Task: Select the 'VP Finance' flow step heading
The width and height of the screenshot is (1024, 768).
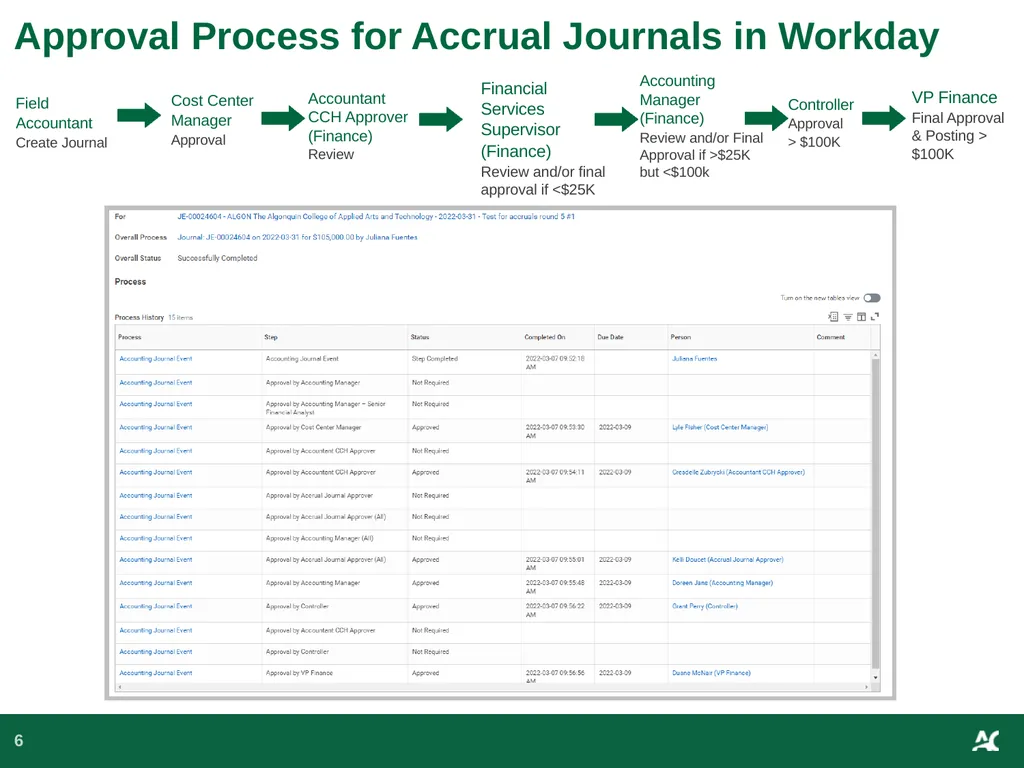Action: pos(954,97)
